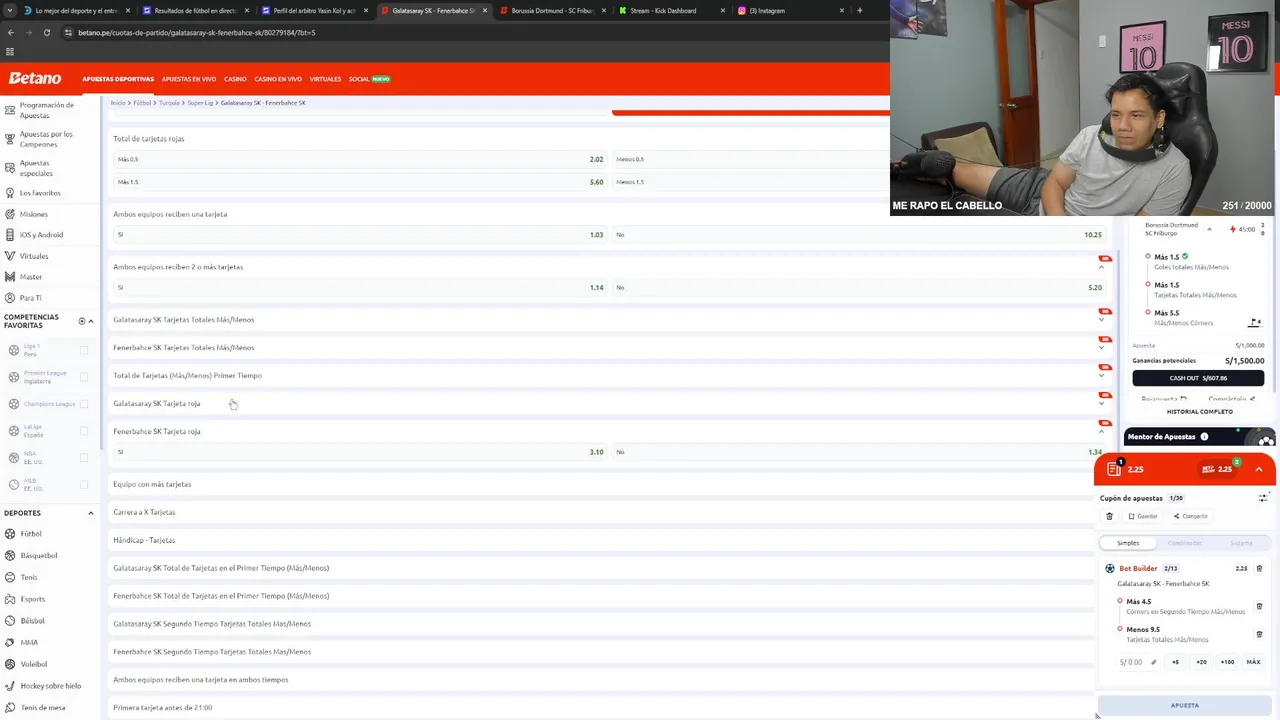Open bet slip settings sliders icon

(1263, 498)
